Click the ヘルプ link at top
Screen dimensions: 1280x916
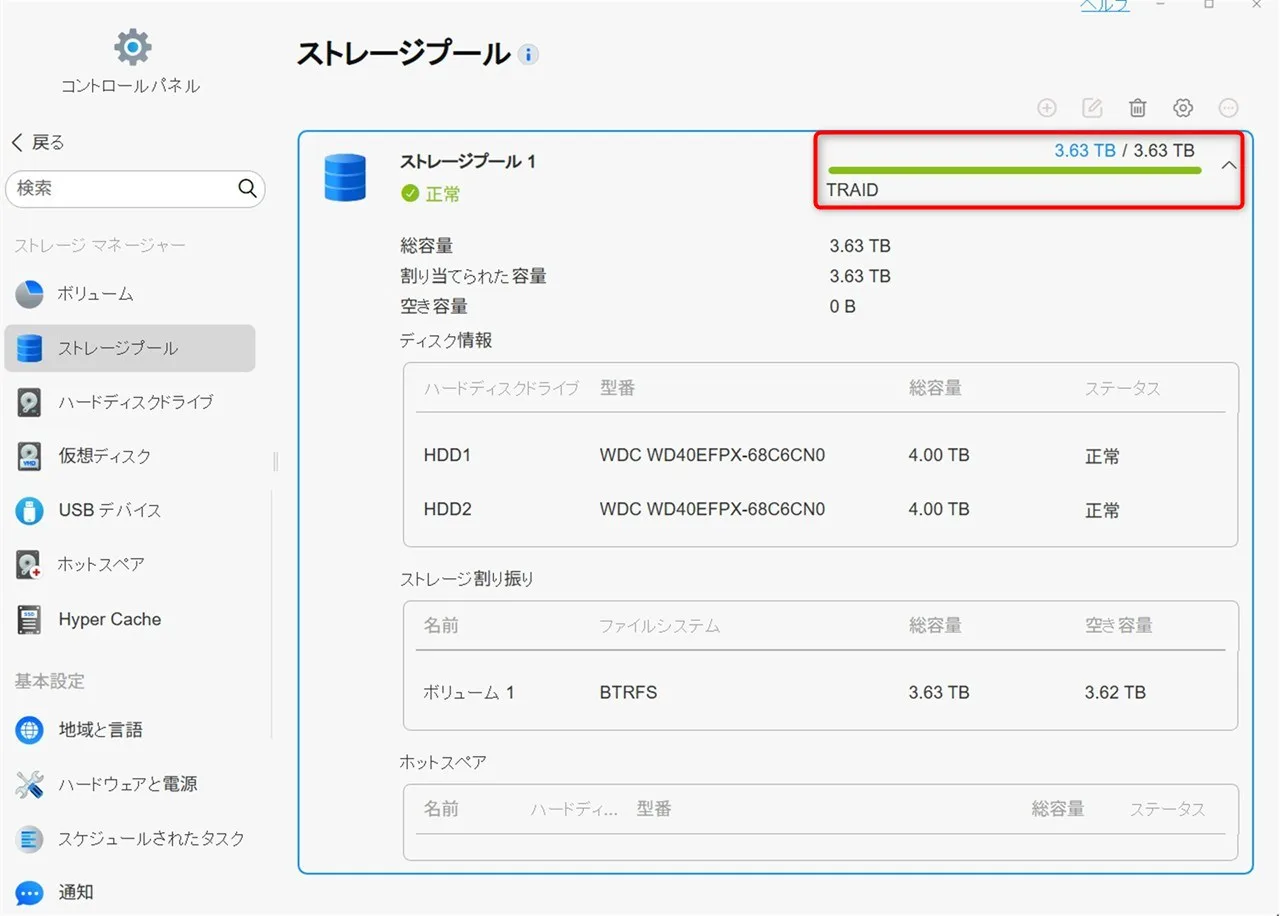coord(1104,6)
